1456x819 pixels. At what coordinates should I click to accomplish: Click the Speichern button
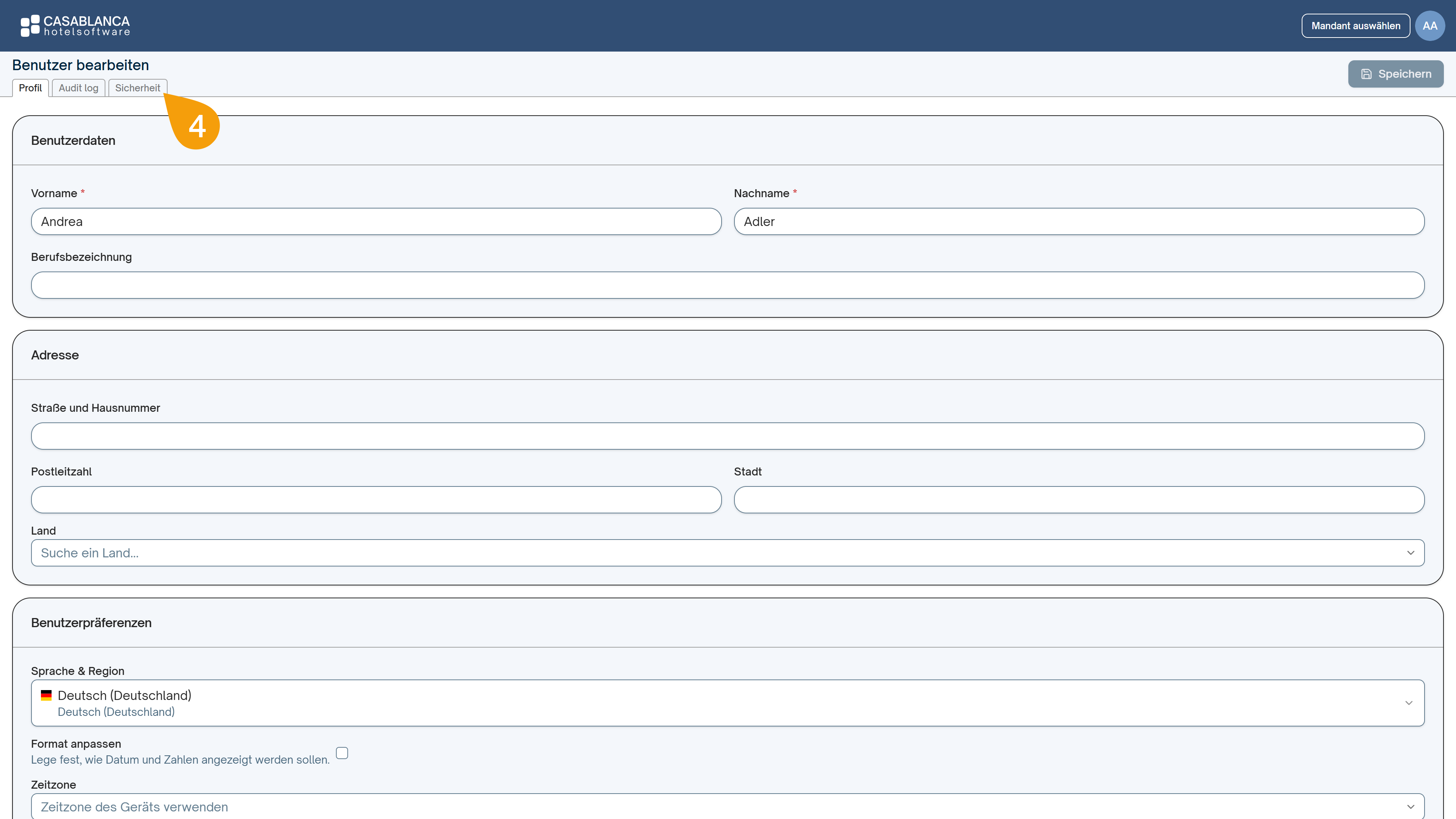pos(1395,74)
